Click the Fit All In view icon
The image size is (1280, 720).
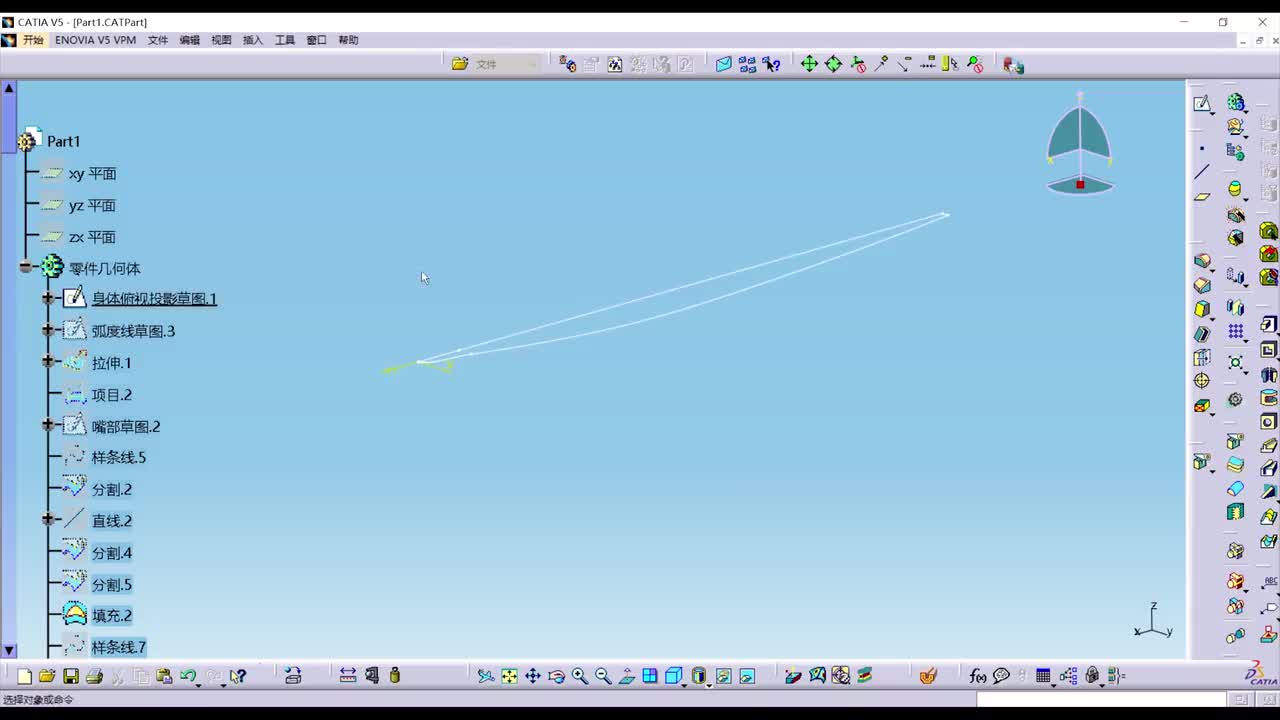(x=509, y=676)
